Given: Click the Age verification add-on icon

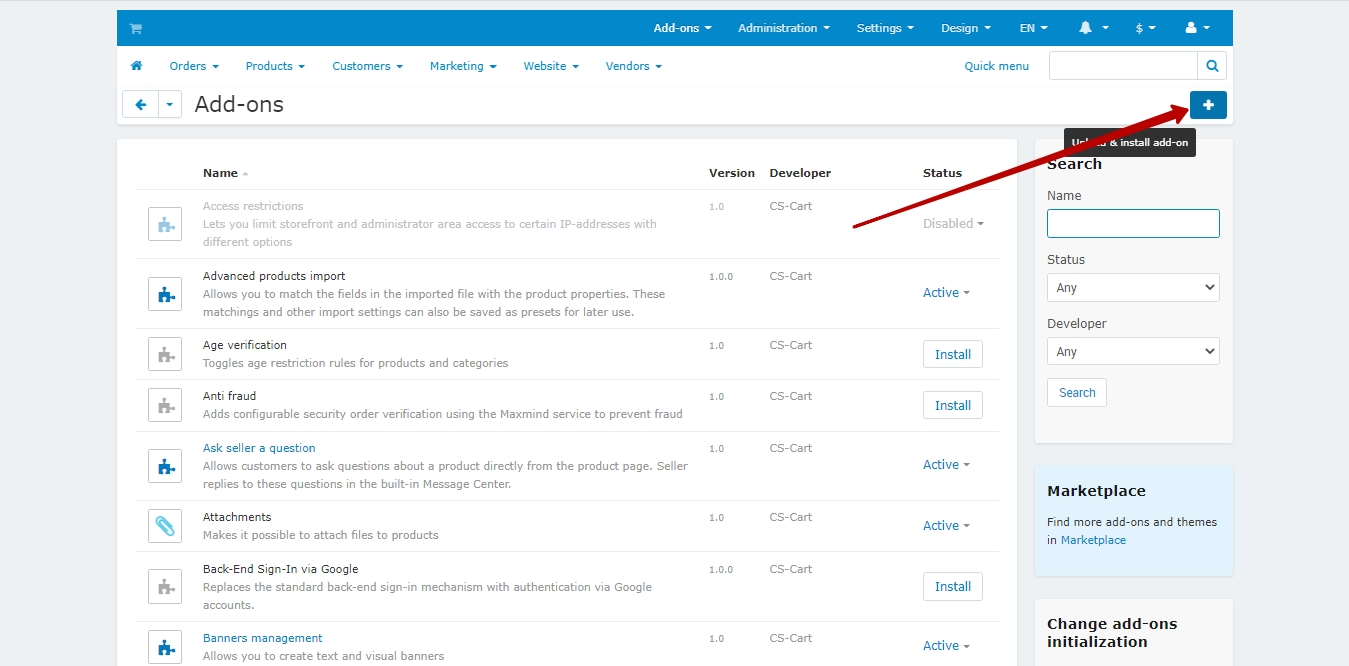Looking at the screenshot, I should pyautogui.click(x=165, y=354).
